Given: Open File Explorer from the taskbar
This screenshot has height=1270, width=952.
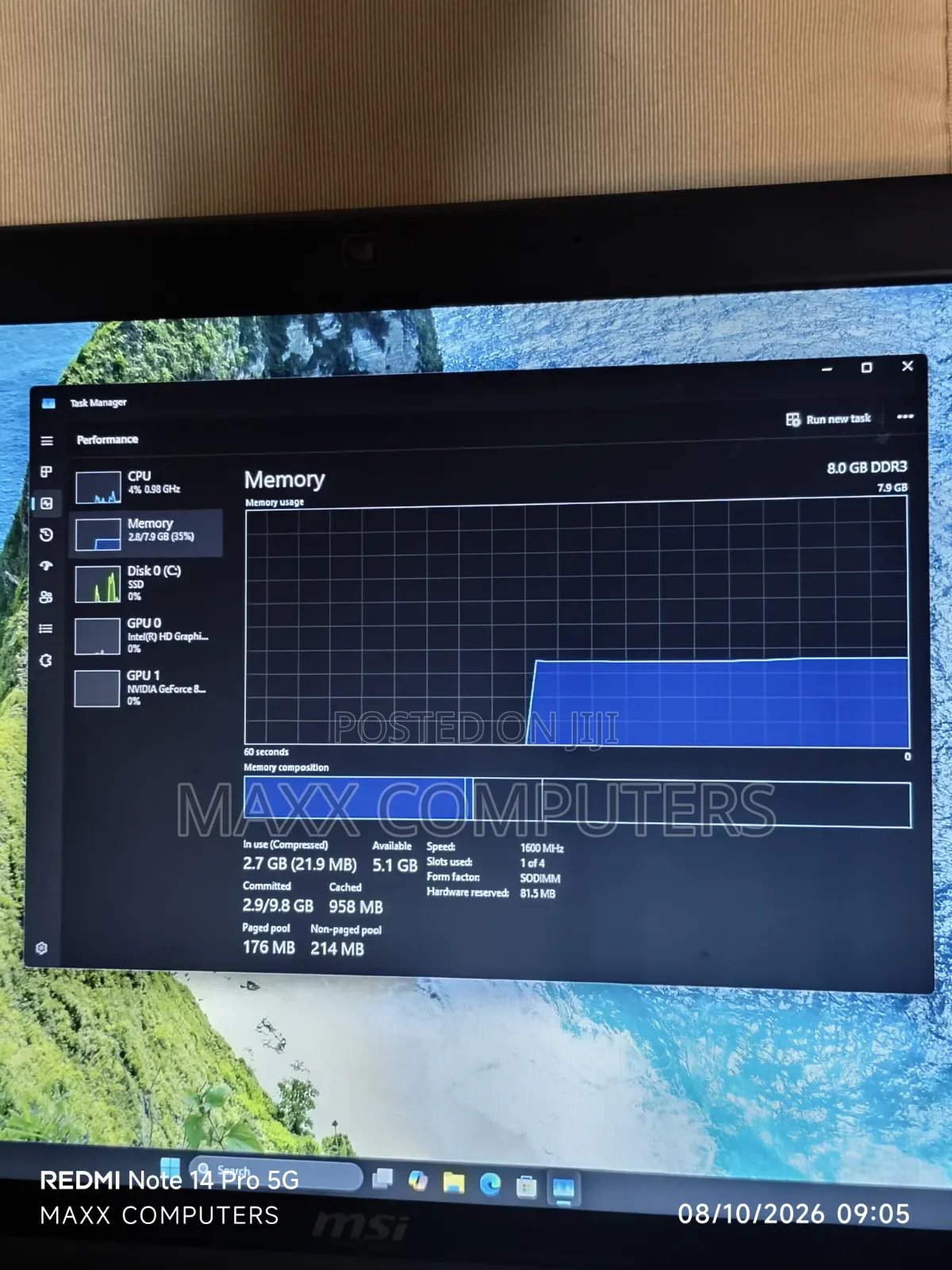Looking at the screenshot, I should pos(454,1183).
